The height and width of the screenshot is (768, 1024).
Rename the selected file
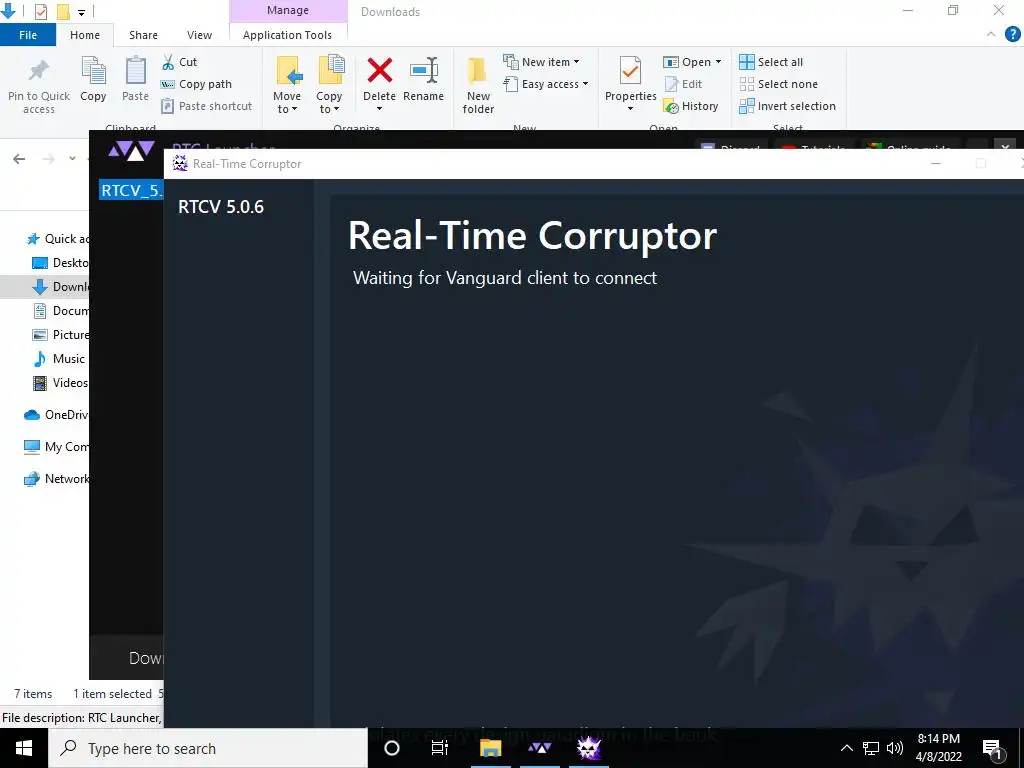pos(423,80)
